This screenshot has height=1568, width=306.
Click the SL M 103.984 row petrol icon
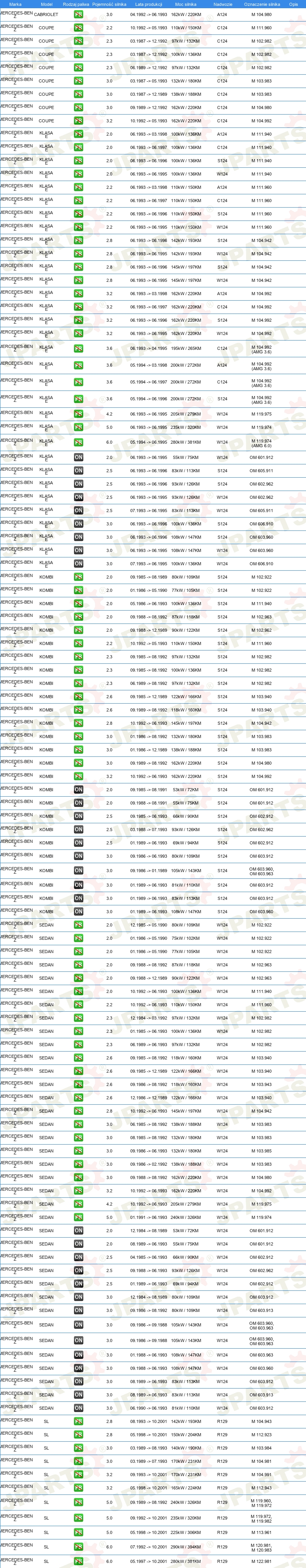click(x=79, y=1449)
